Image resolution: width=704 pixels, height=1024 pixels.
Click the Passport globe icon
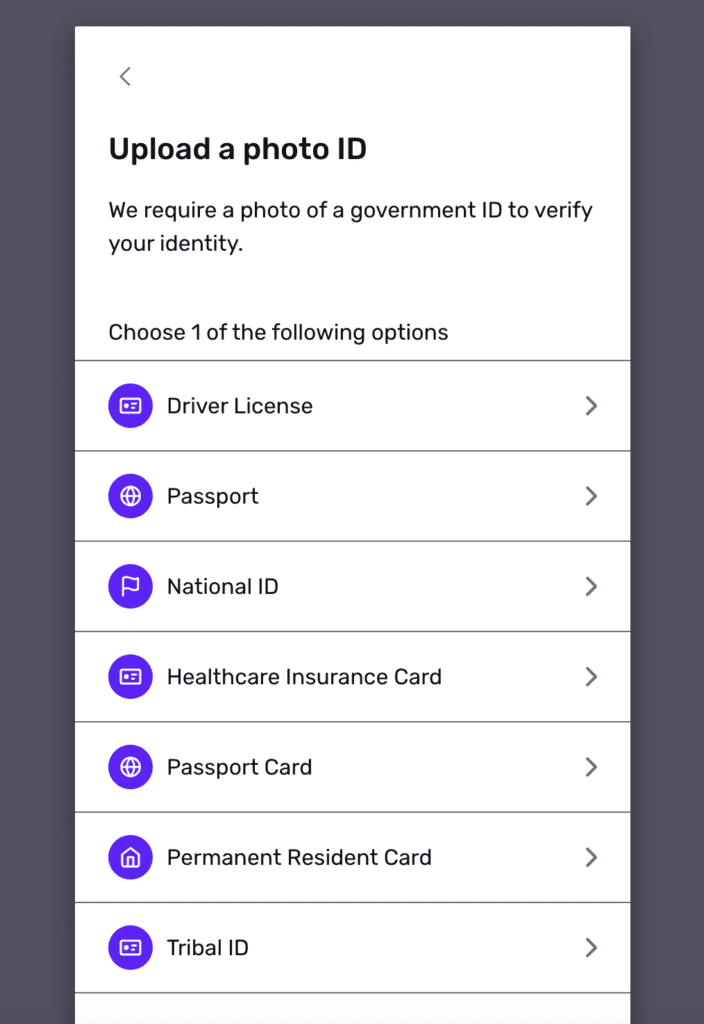130,496
